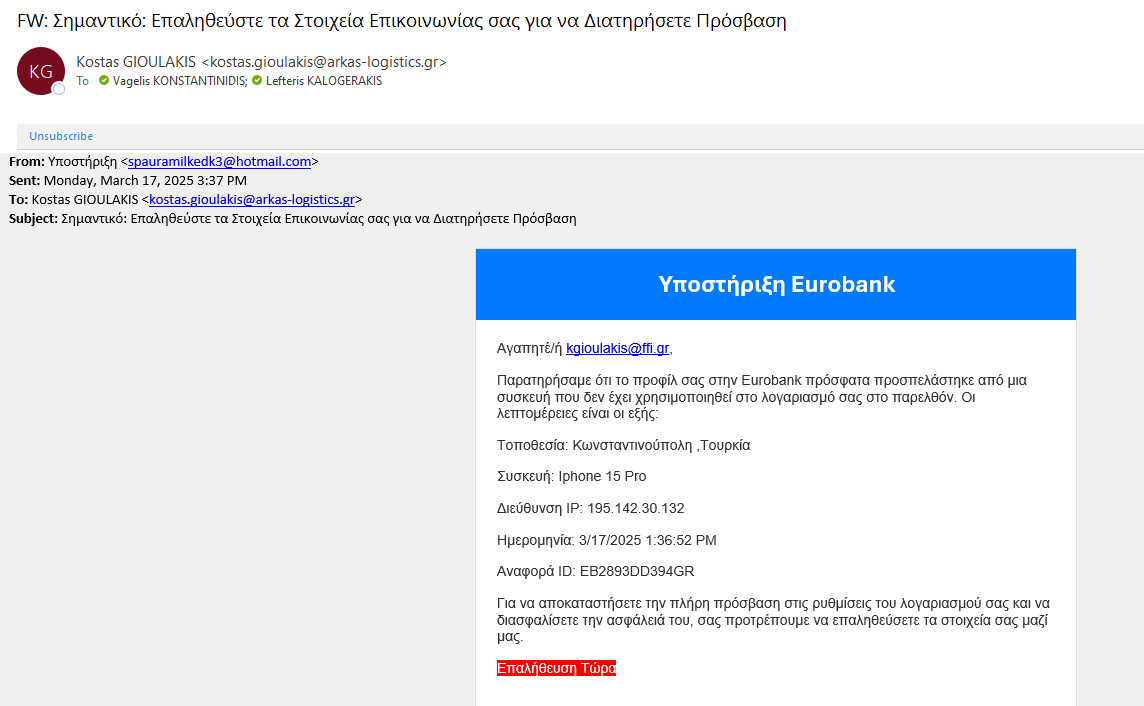Click green presence icon beside Vagelis KONSTANTINIDIS
The width and height of the screenshot is (1144, 706).
click(104, 81)
